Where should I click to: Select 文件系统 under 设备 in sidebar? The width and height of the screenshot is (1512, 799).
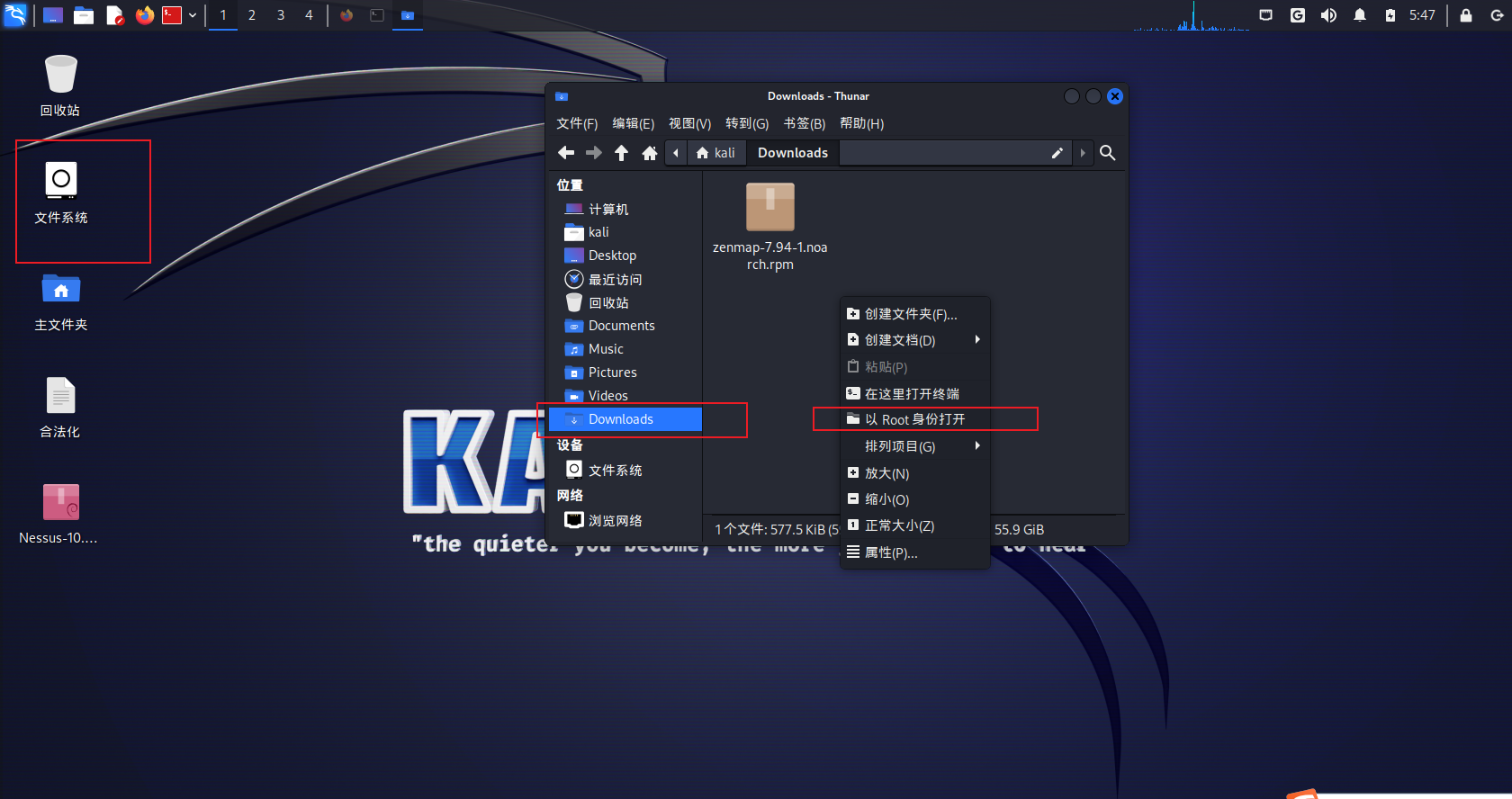[x=625, y=470]
